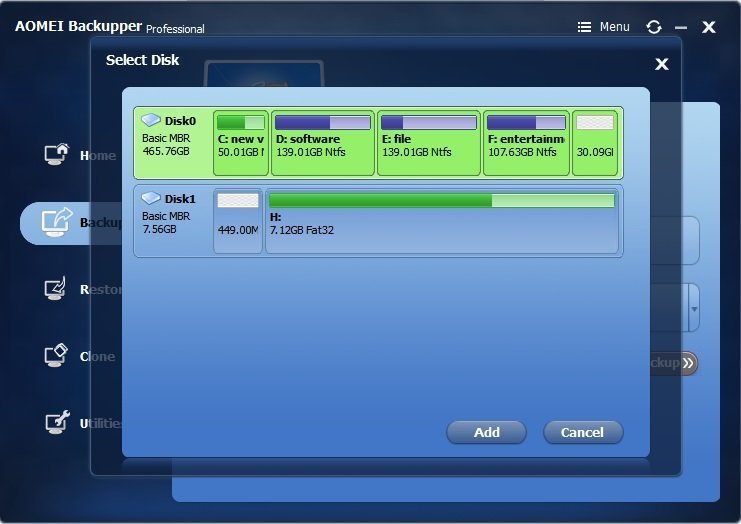Open the Clone tab in sidebar
The width and height of the screenshot is (741, 524).
[79, 356]
